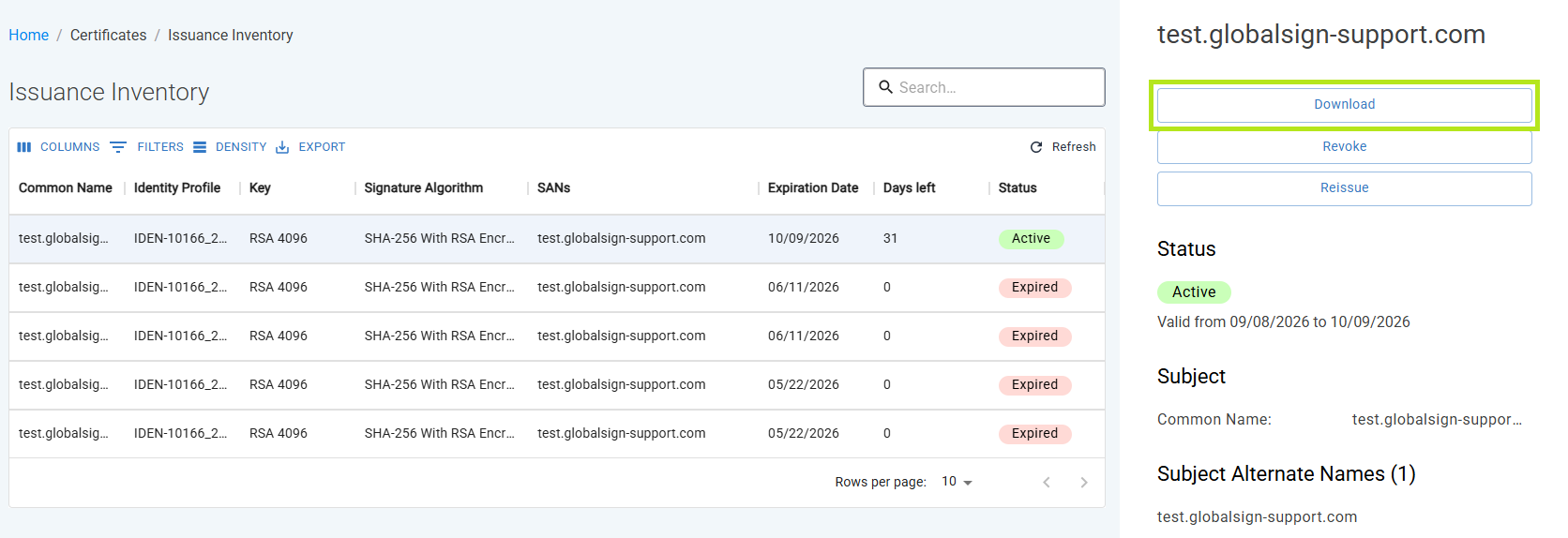Screen dimensions: 1568x538
Task: Go to next page chevron
Action: (1084, 482)
